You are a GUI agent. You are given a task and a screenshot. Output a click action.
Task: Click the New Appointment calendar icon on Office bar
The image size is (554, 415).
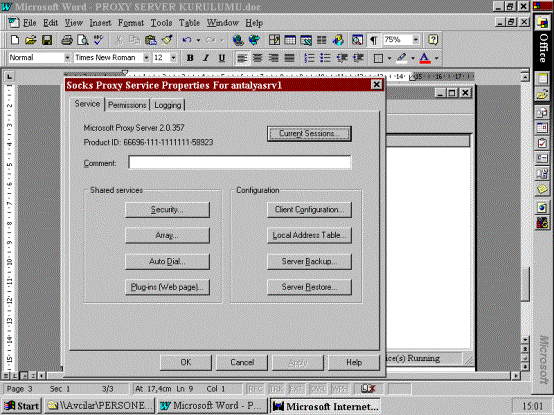tap(542, 127)
